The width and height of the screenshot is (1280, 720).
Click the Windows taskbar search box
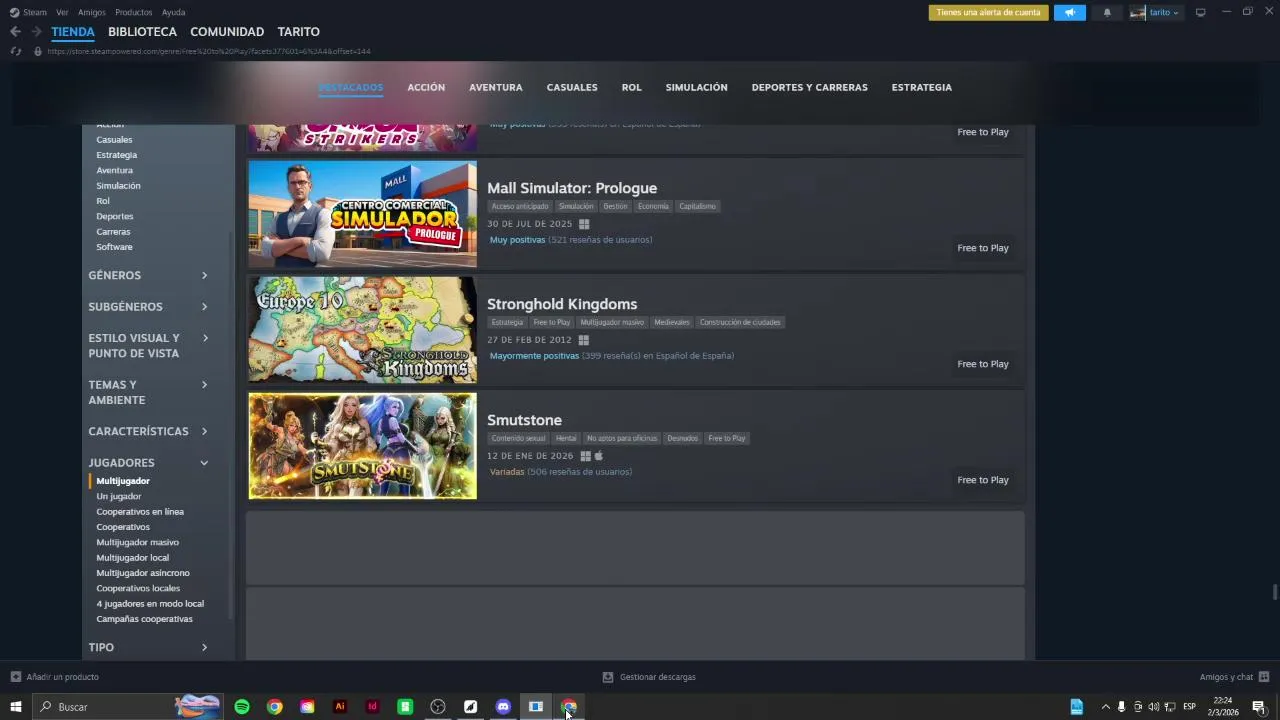[x=128, y=707]
